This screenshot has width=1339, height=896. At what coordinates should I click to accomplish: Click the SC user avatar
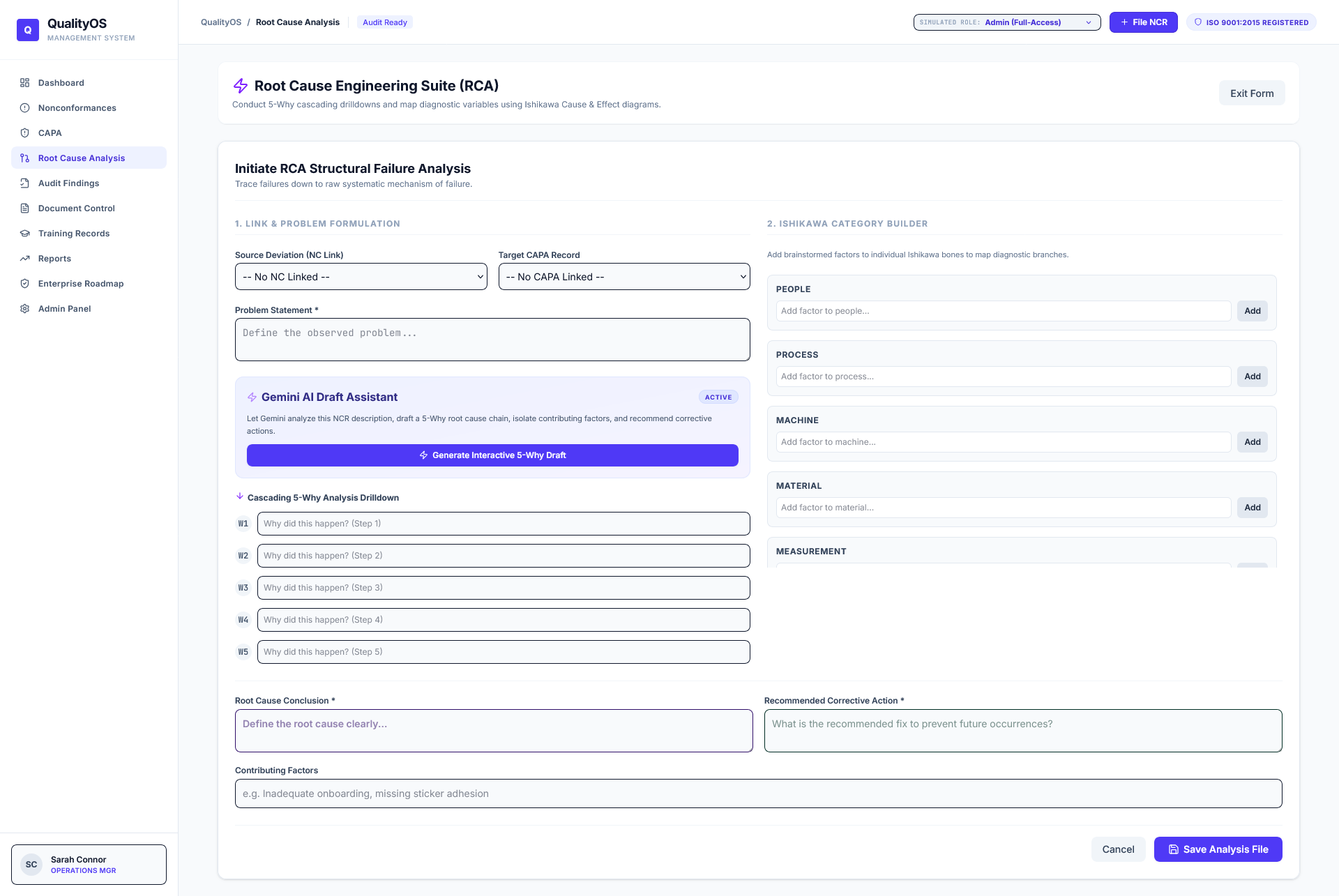pos(31,865)
